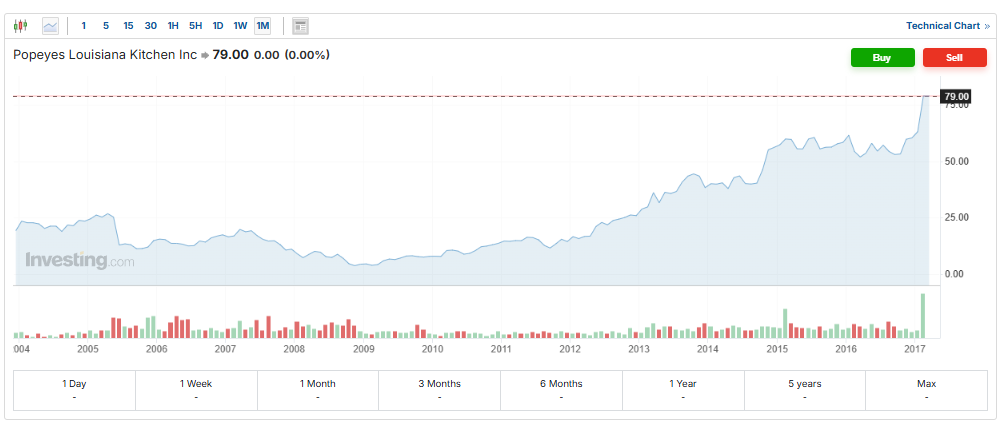This screenshot has height=423, width=1001.
Task: Set the 5-minute chart interval
Action: click(x=106, y=26)
